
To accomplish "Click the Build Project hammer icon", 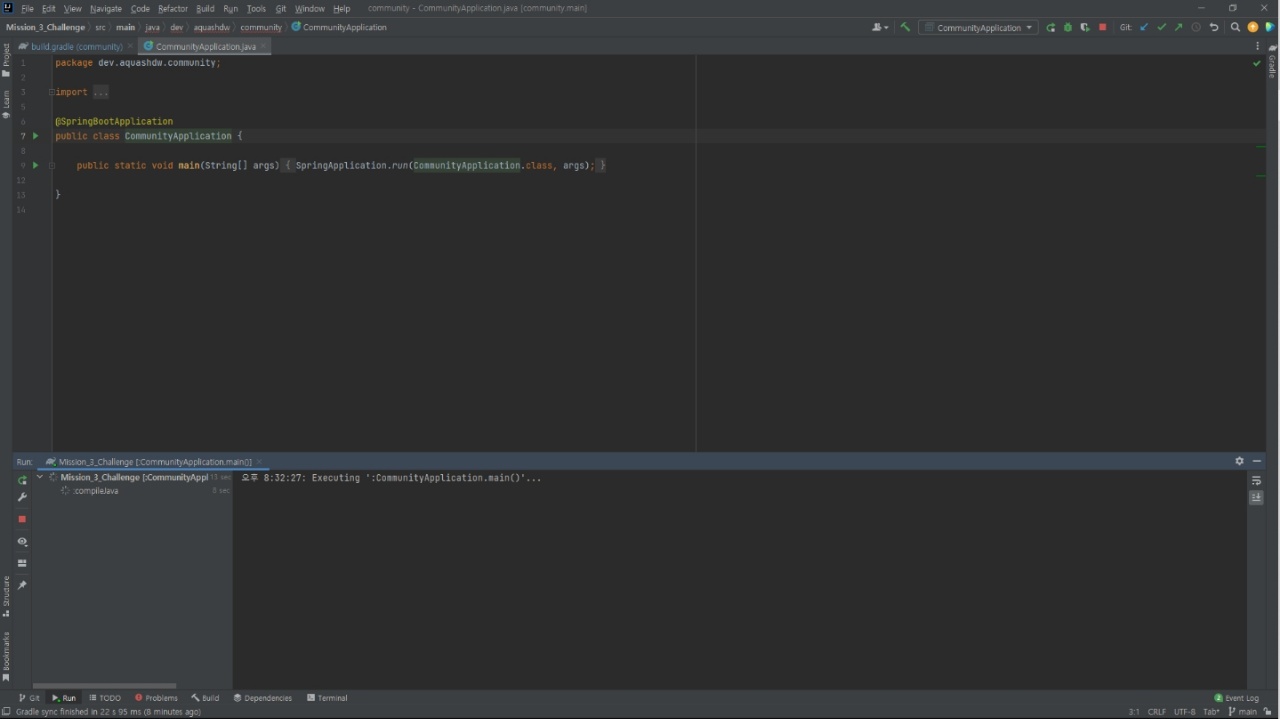I will pyautogui.click(x=905, y=27).
